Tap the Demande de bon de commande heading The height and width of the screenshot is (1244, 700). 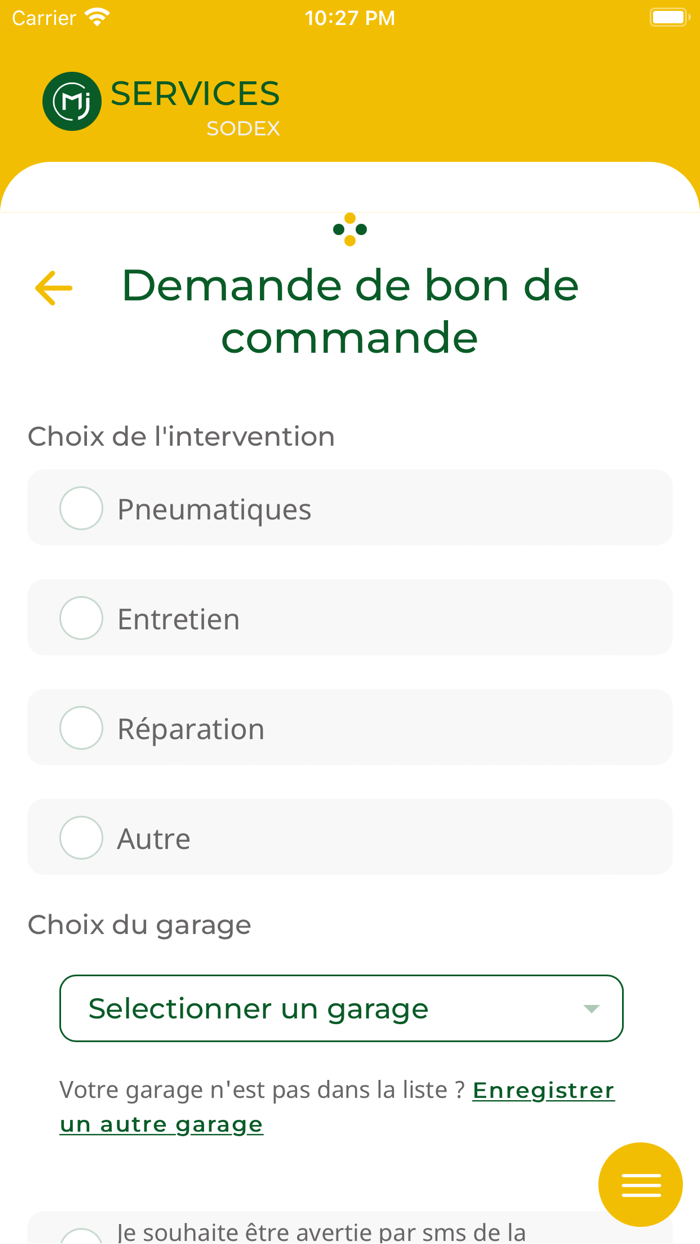350,311
